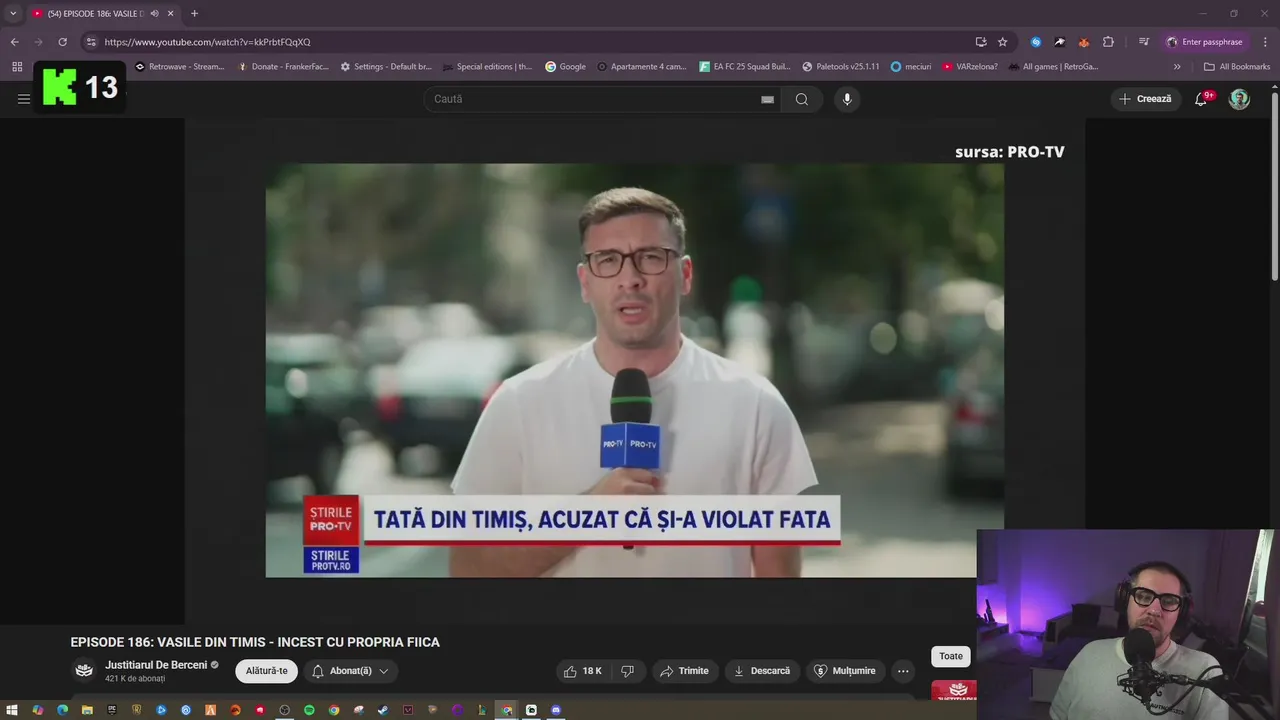Viewport: 1280px width, 720px height.
Task: Open the Donate - FrankerFac bookmark
Action: coord(282,67)
